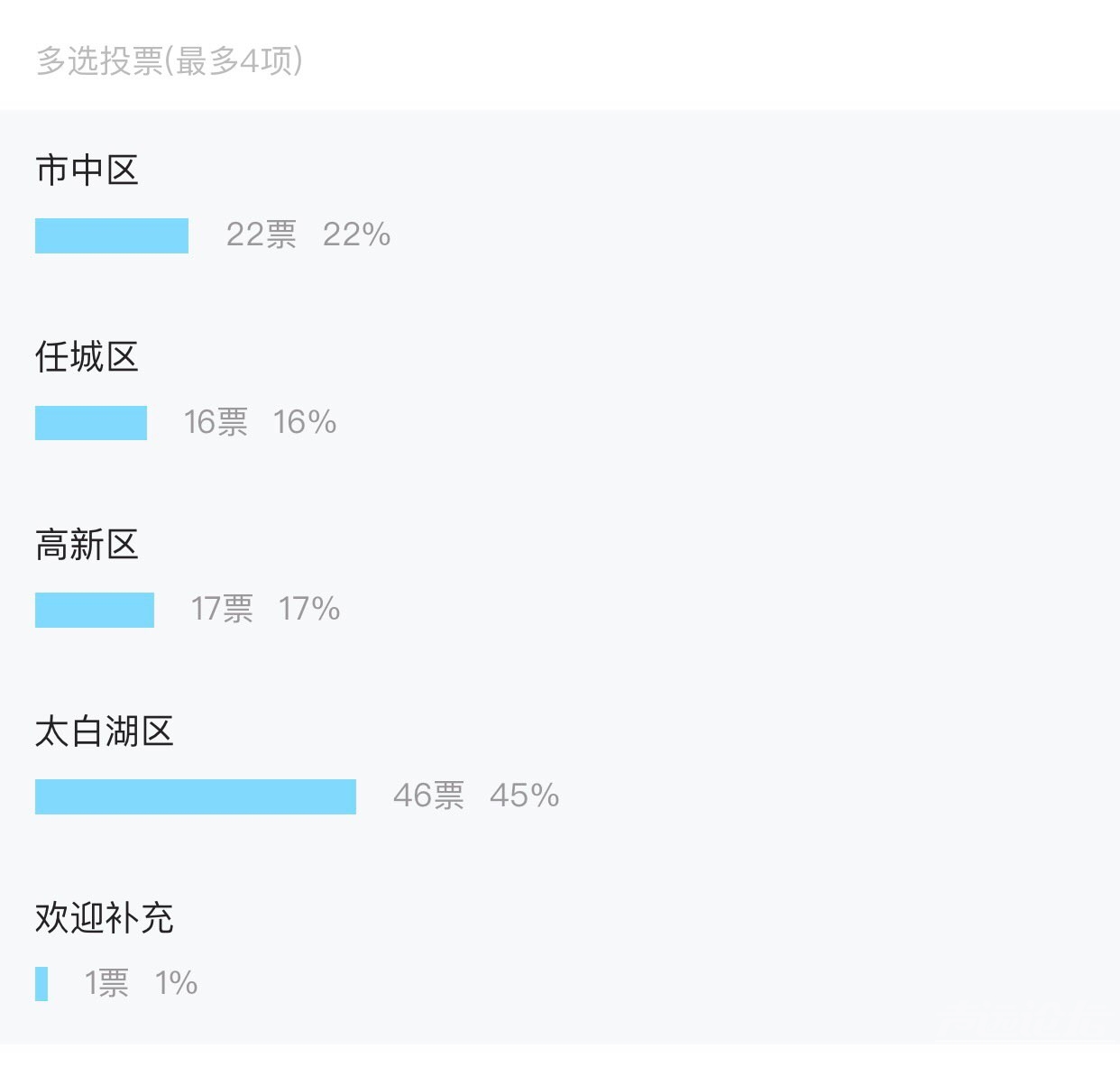Select the 太白湖区 poll option label
1120x1076 pixels.
click(x=104, y=731)
